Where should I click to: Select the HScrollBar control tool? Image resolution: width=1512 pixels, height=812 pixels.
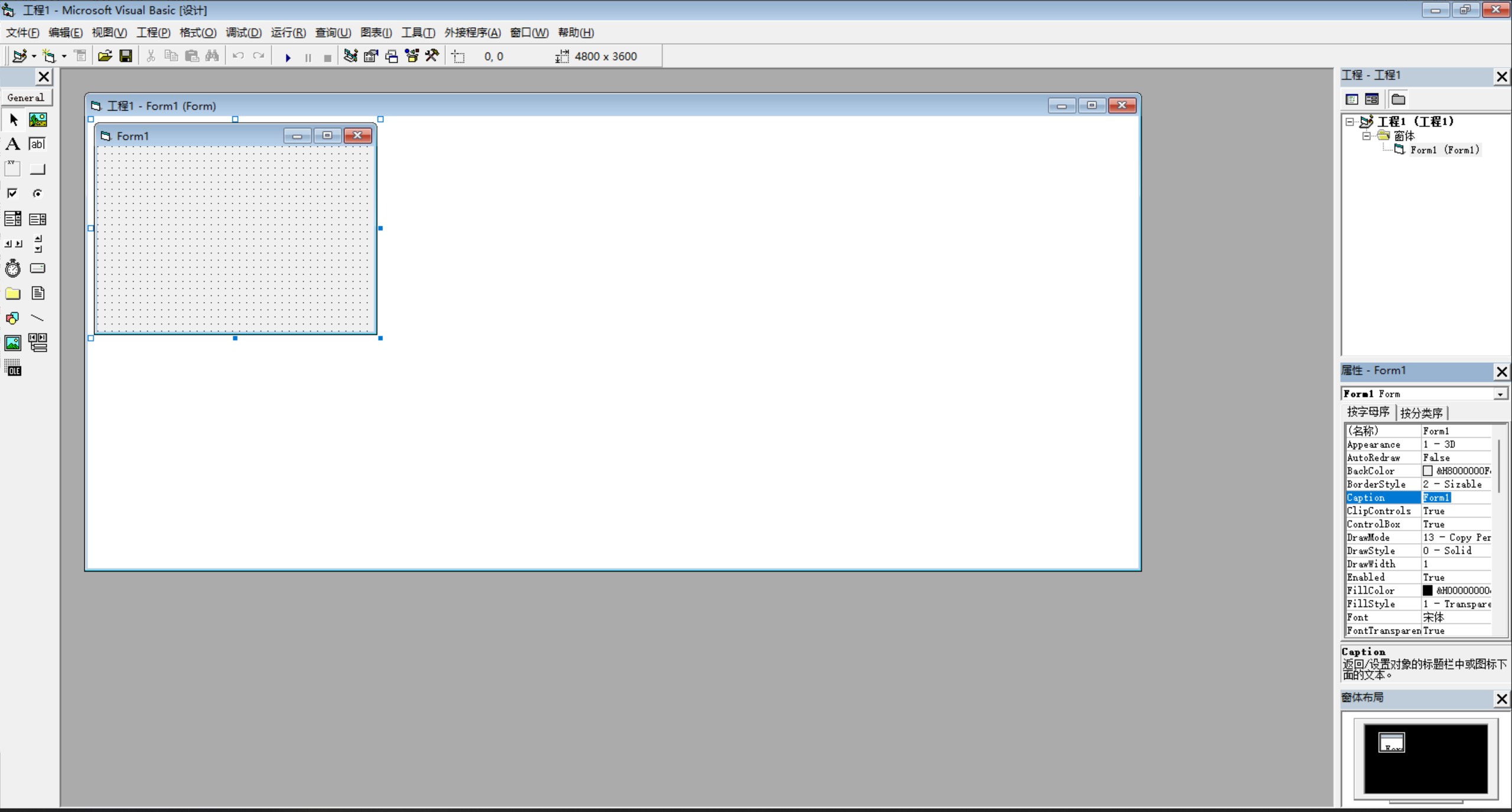point(13,243)
